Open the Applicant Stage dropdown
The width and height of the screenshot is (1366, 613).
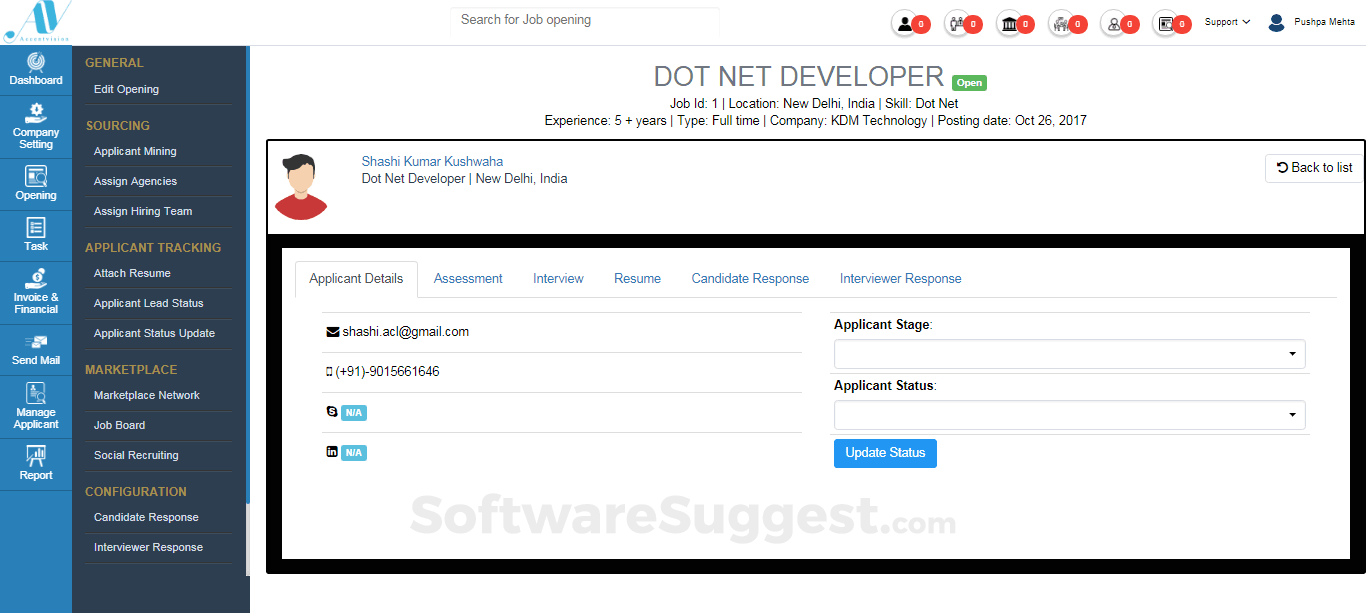pos(1069,354)
